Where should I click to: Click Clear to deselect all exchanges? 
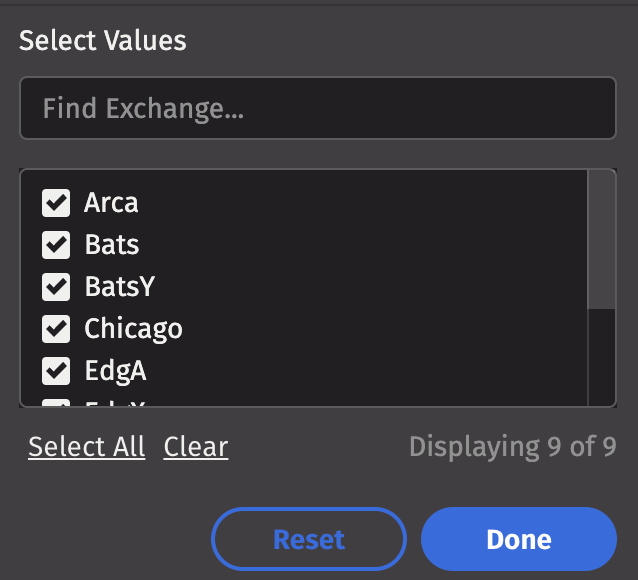196,447
